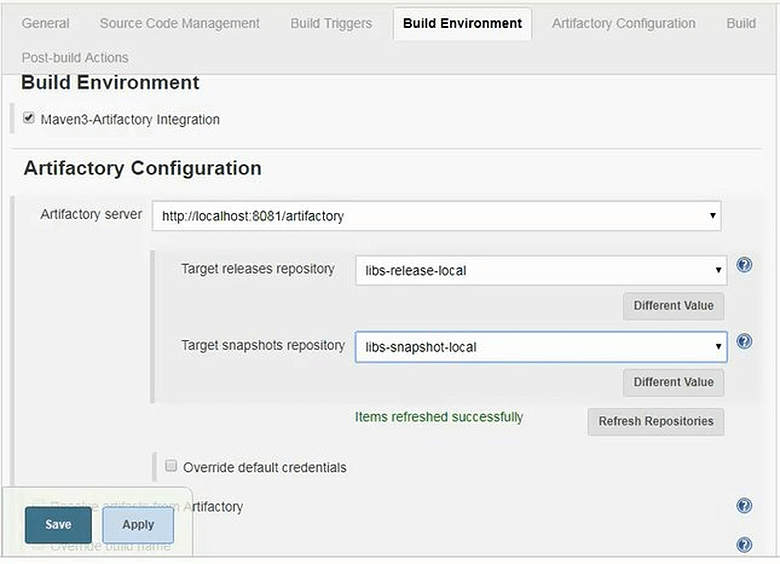The image size is (780, 564).
Task: Click Different Value under releases repository
Action: pos(673,306)
